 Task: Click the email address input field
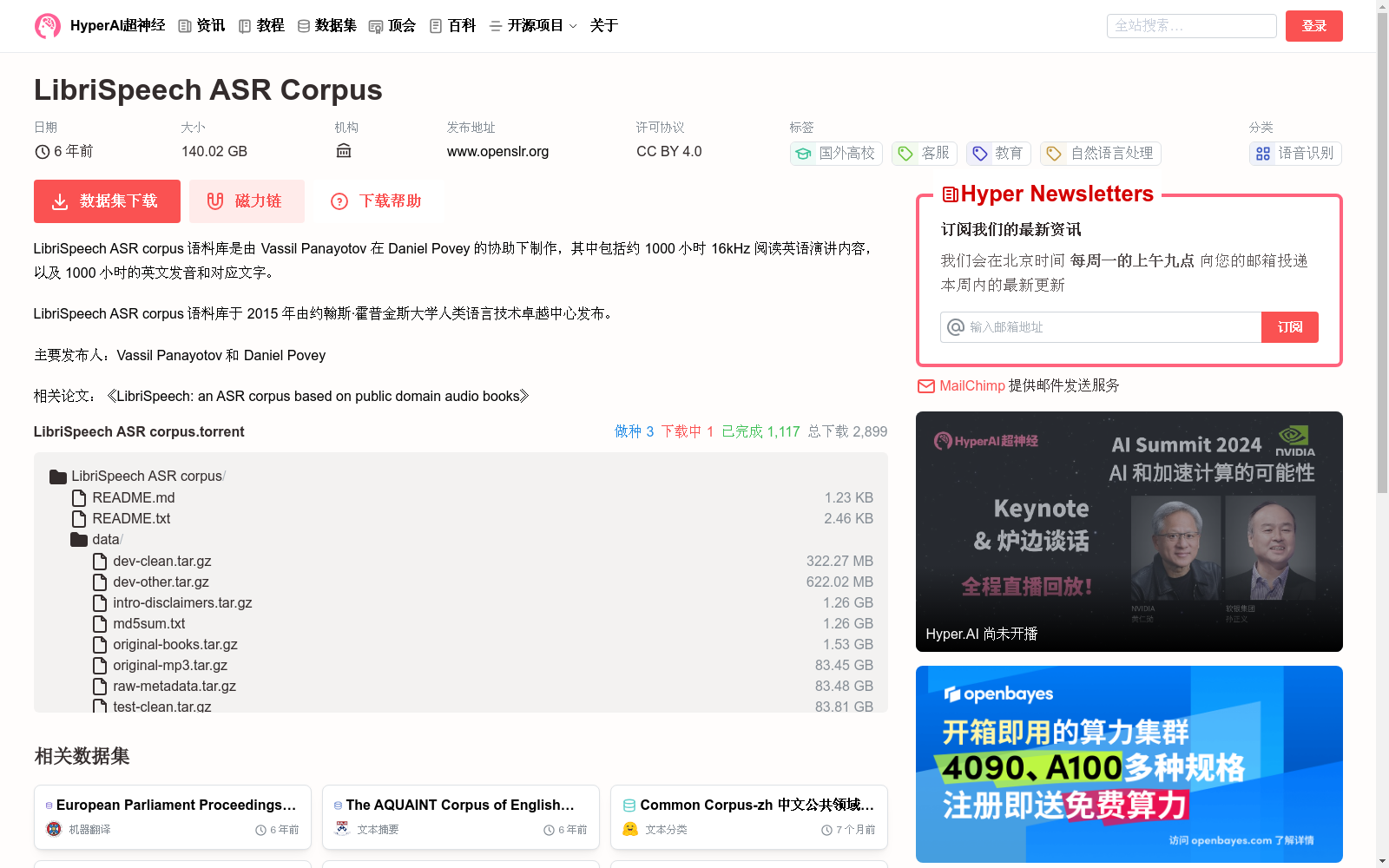(1101, 327)
